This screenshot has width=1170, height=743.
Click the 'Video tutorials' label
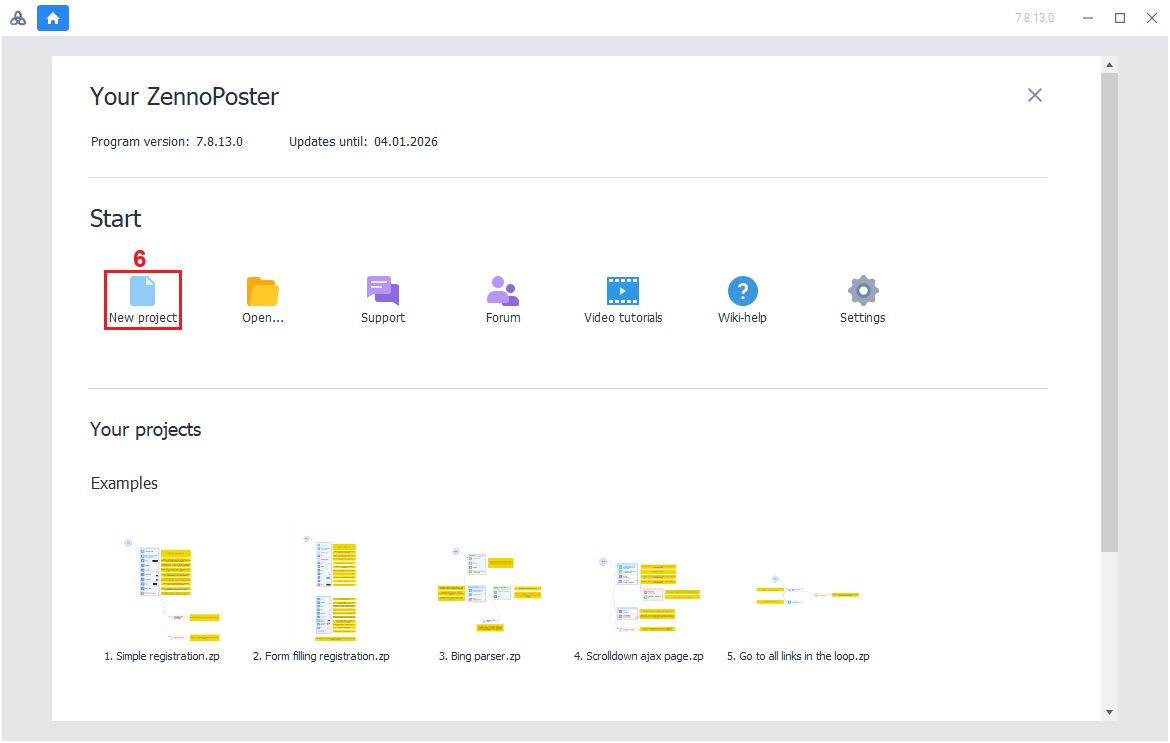tap(623, 318)
